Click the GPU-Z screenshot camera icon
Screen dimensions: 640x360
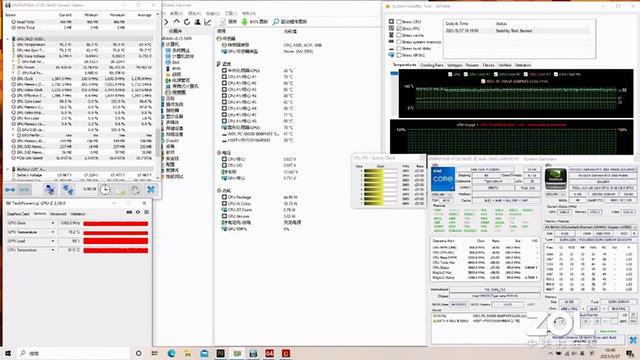[129, 212]
